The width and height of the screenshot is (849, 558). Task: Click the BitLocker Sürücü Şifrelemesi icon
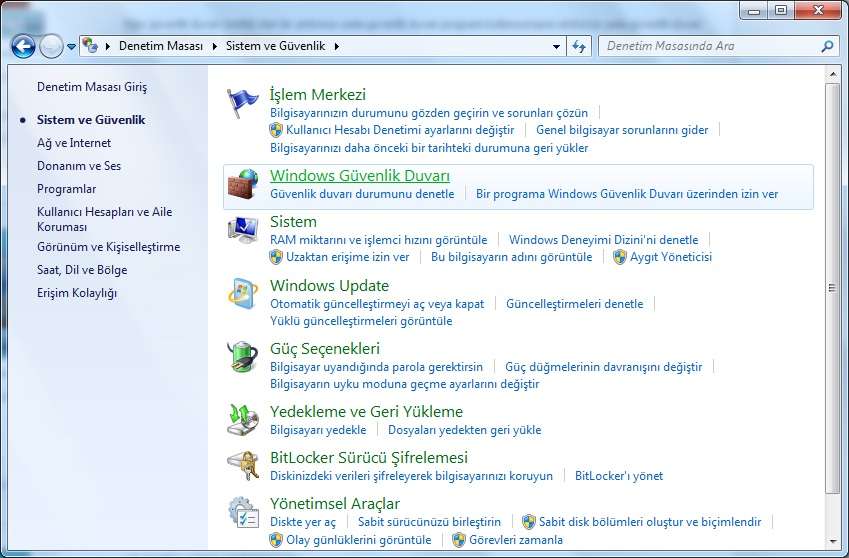tap(242, 465)
